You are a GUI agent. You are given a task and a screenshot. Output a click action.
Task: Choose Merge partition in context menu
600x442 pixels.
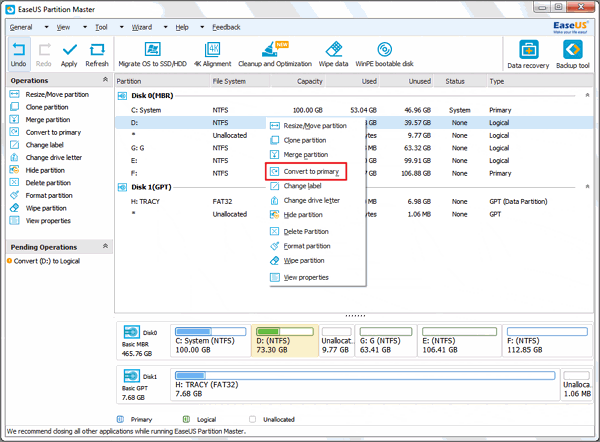click(299, 155)
